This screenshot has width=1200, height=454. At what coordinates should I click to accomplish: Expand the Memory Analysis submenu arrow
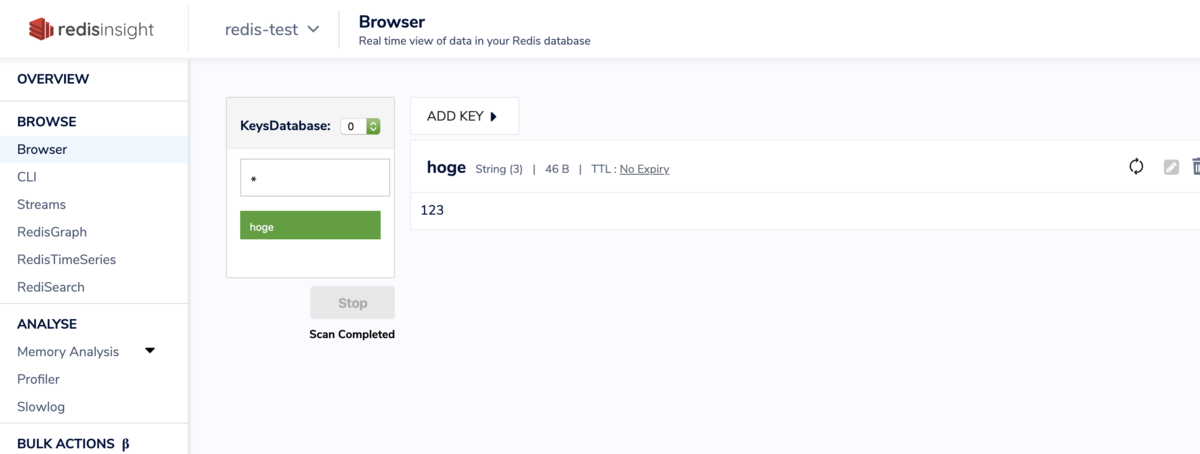(150, 351)
